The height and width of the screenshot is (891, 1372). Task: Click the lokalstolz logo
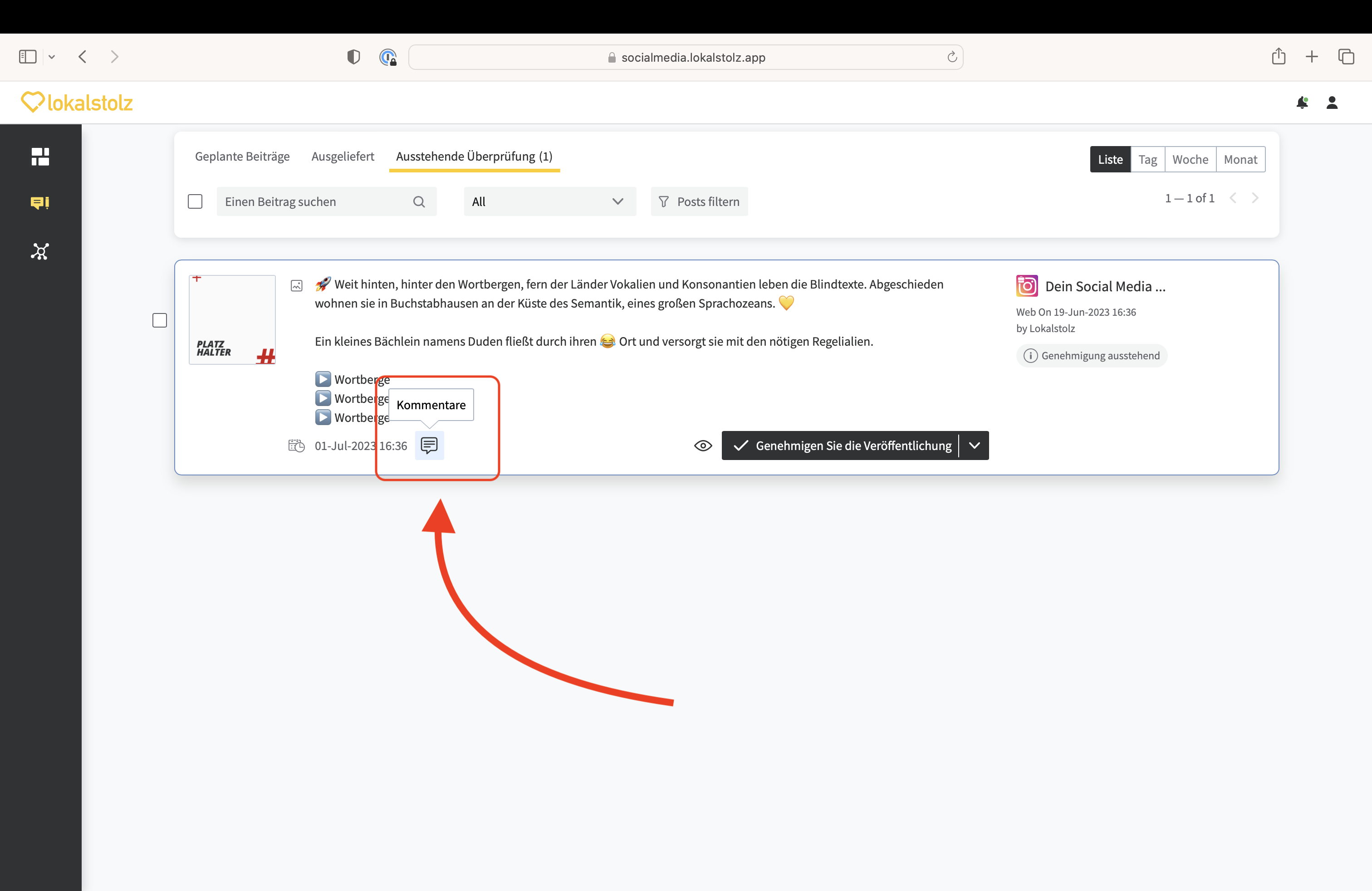77,103
